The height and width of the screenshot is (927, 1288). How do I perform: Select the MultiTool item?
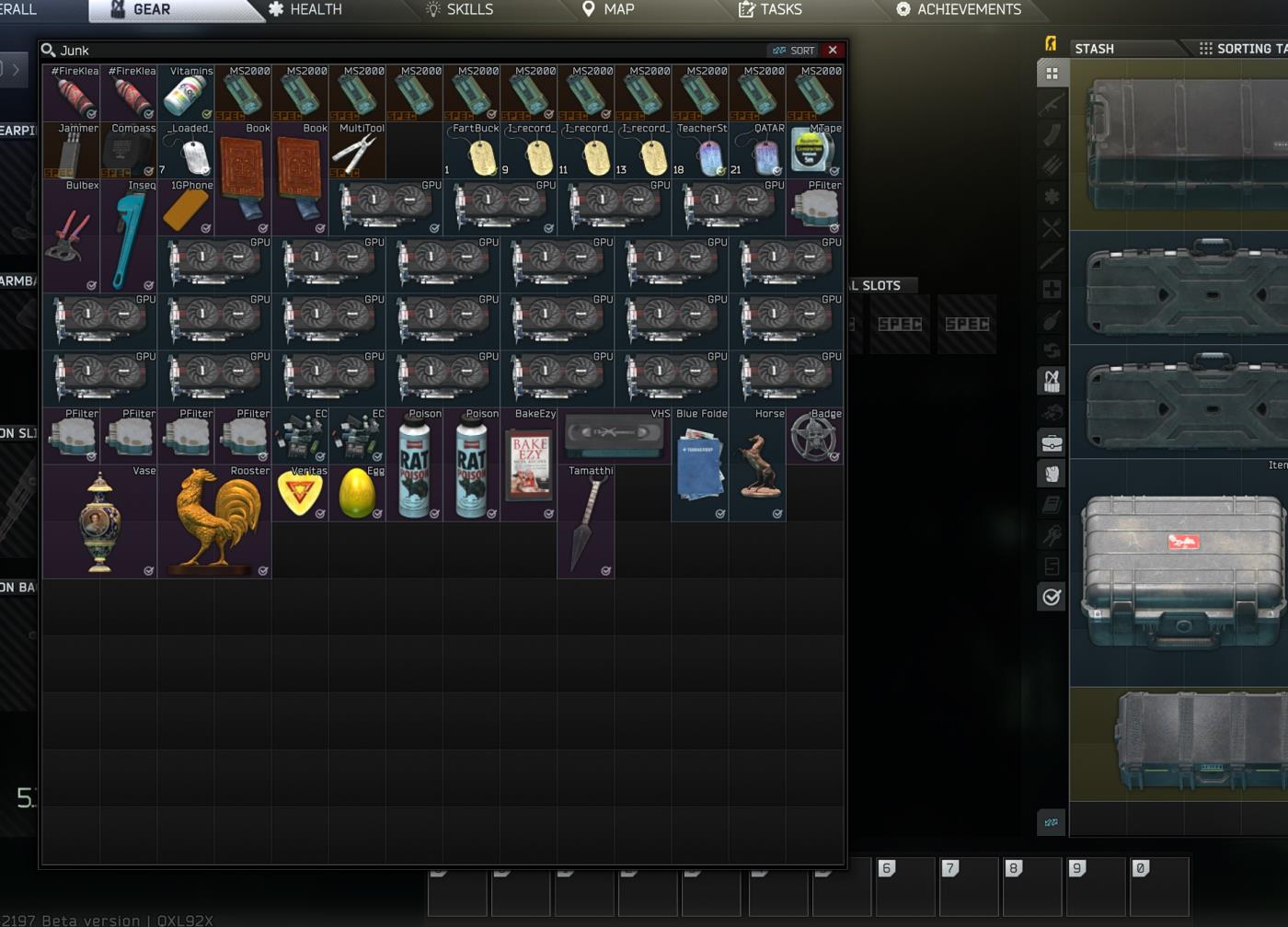[357, 150]
